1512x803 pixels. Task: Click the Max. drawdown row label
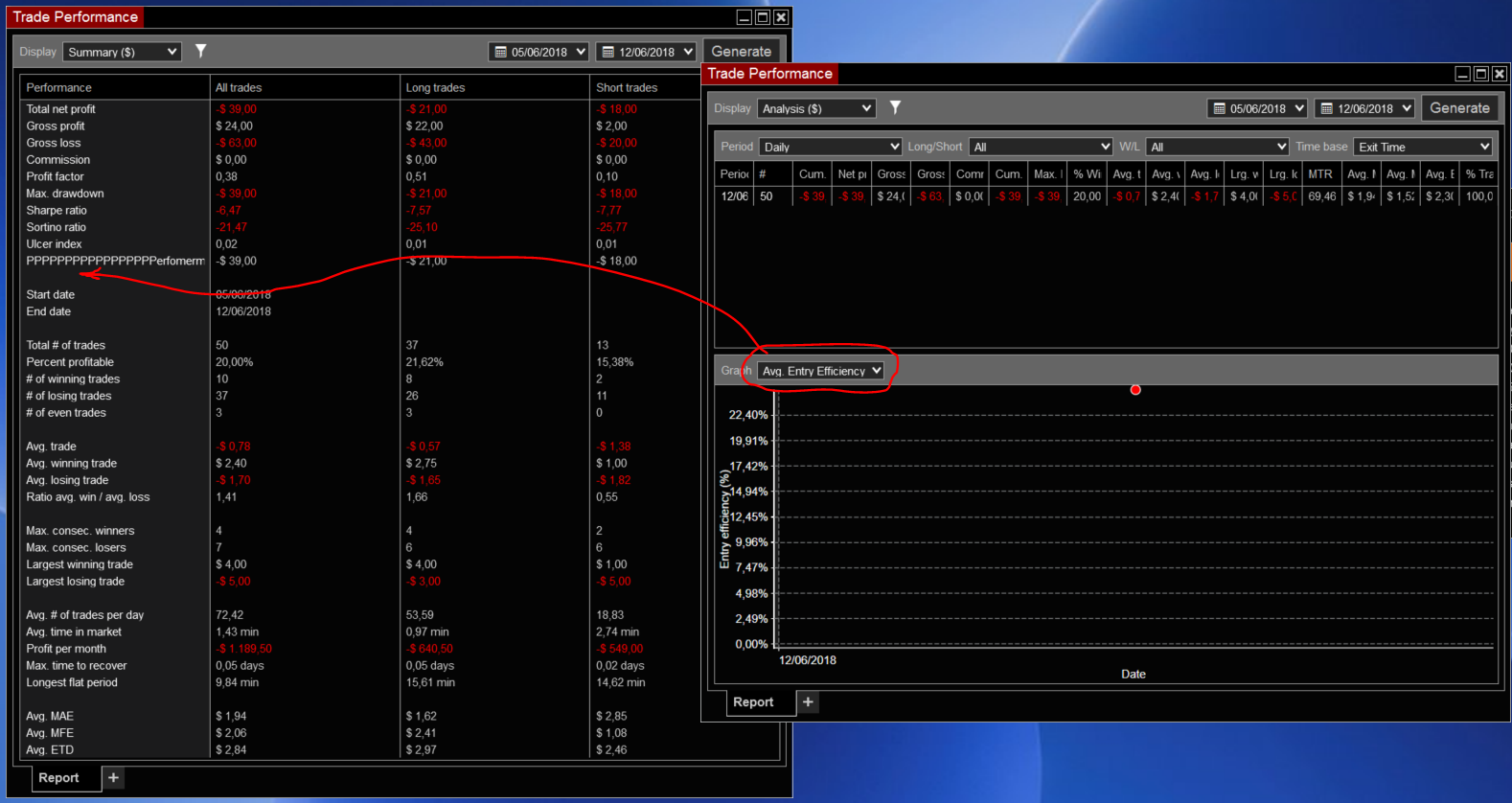pyautogui.click(x=65, y=194)
